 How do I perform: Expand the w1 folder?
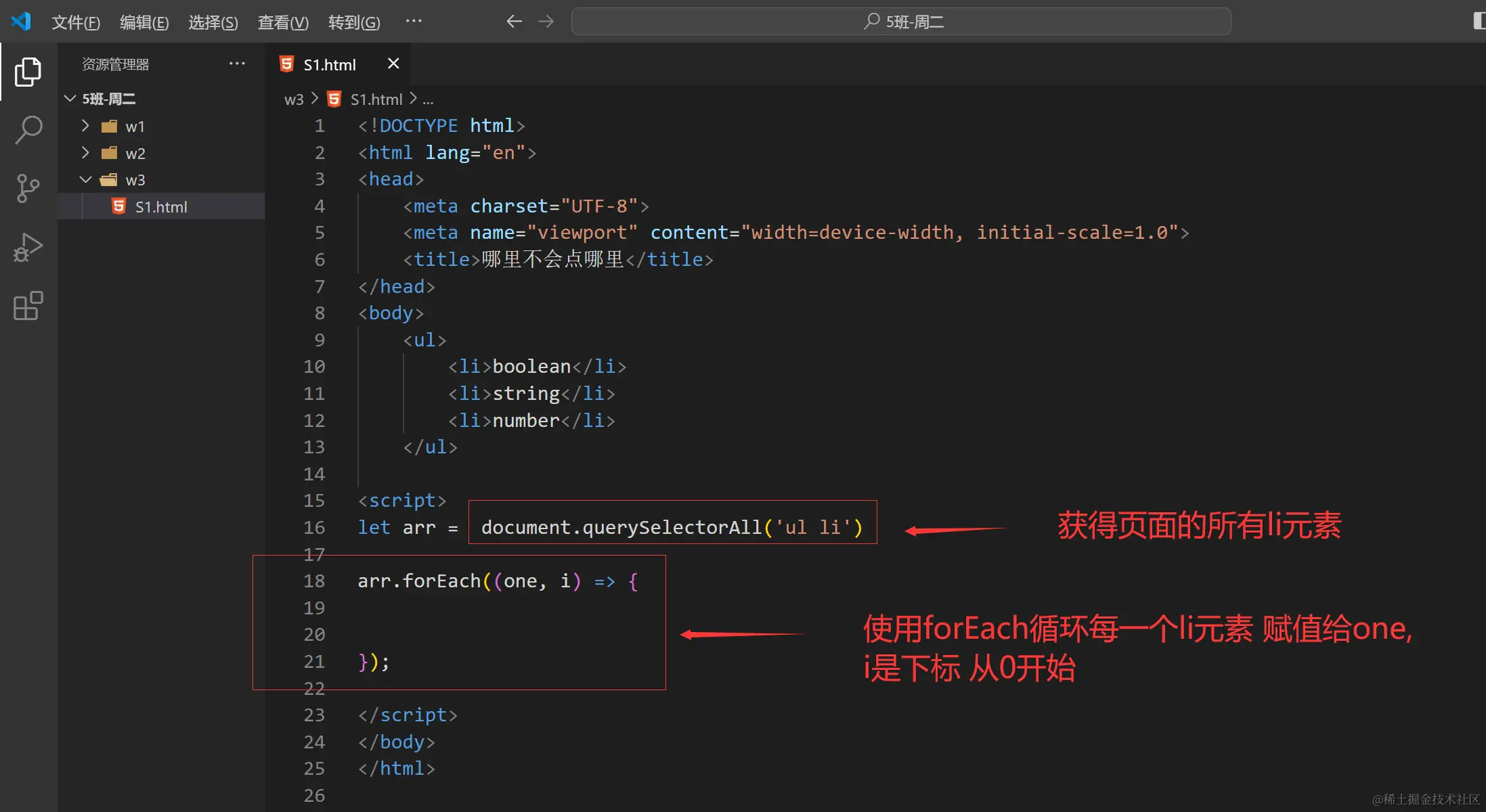tap(85, 126)
